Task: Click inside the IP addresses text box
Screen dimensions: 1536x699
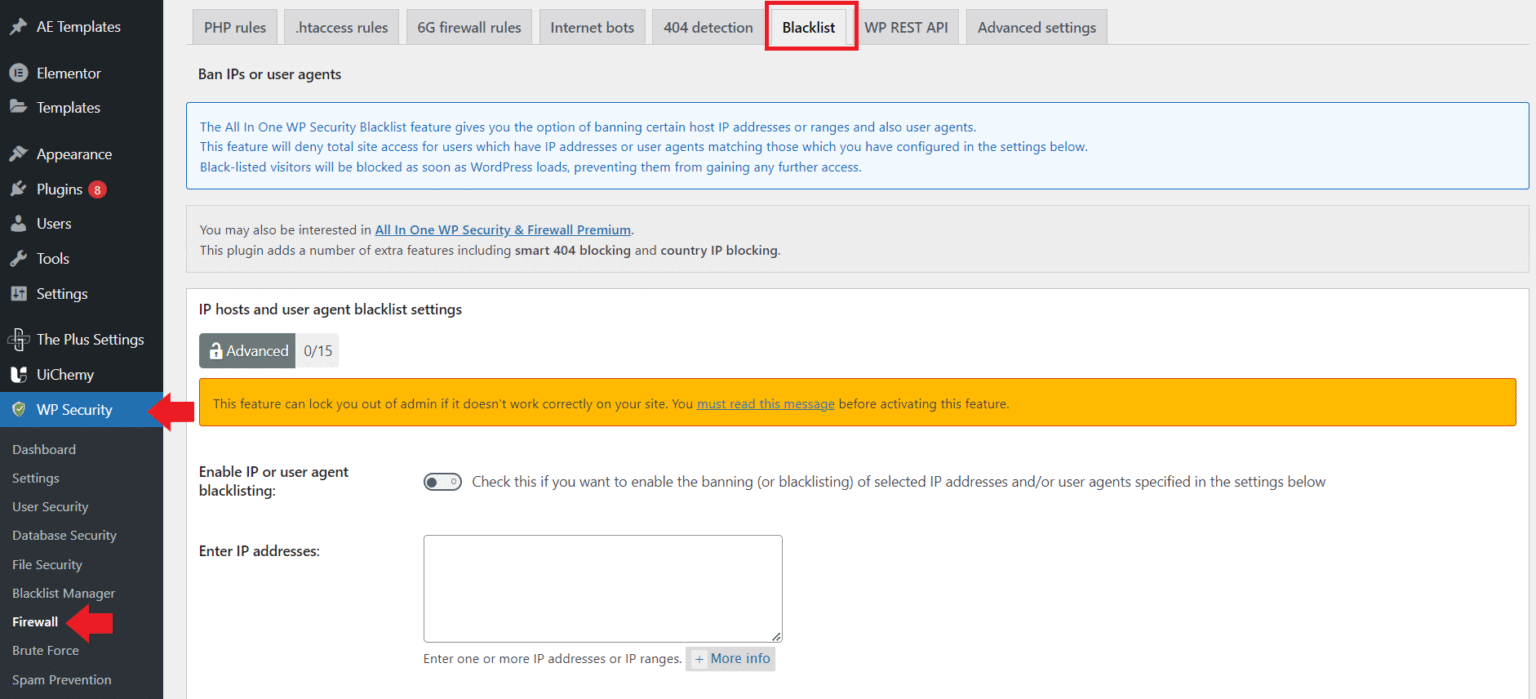Action: pos(602,588)
